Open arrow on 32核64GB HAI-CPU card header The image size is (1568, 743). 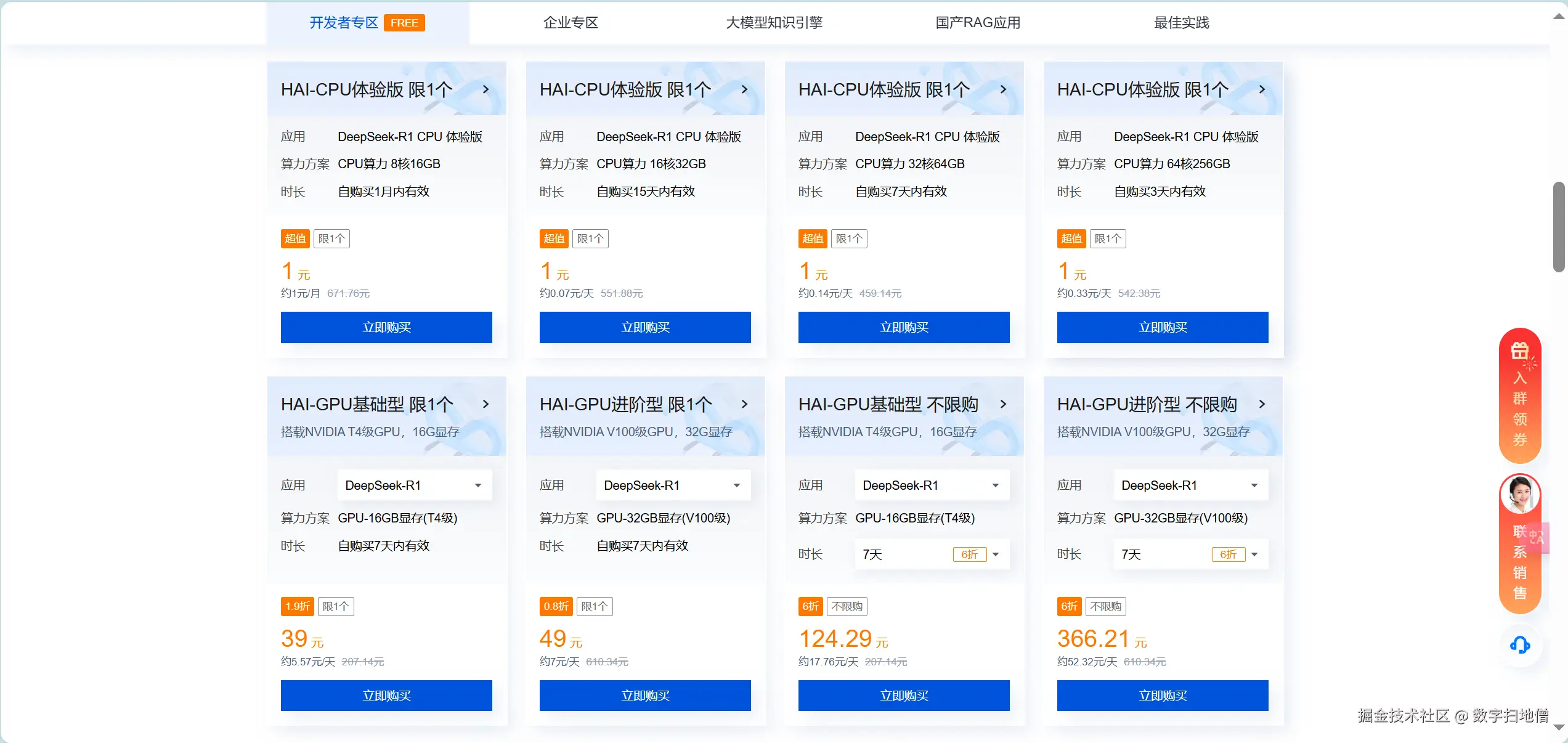(x=1003, y=89)
